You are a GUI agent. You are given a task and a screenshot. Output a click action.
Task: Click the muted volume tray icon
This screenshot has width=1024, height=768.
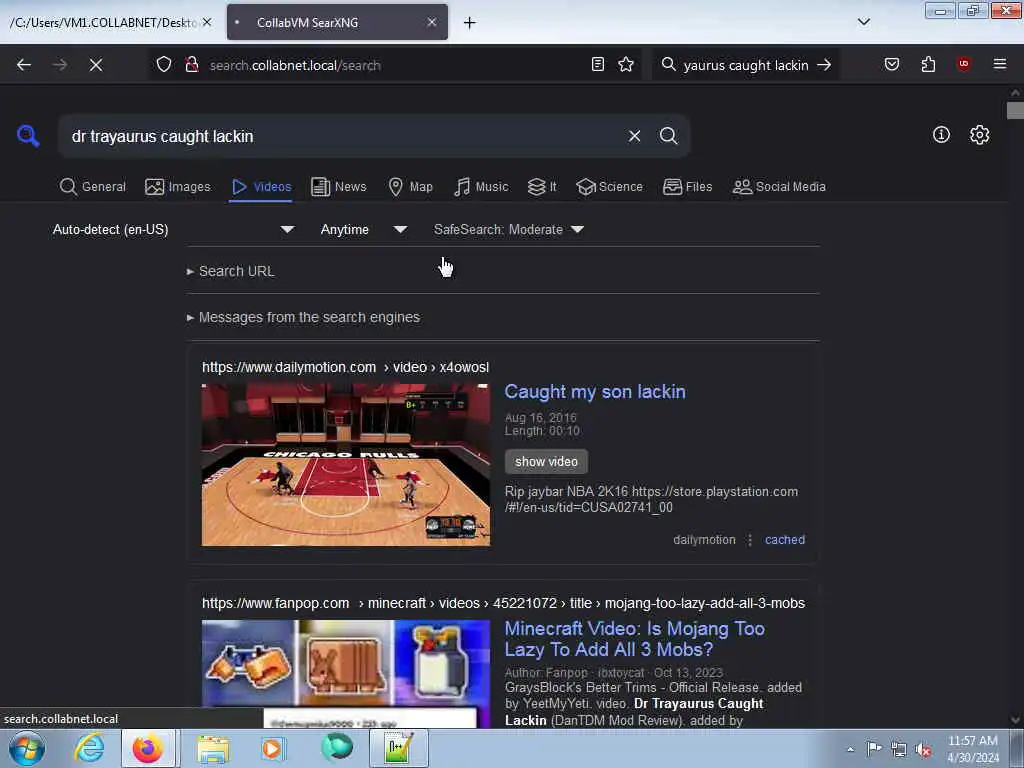[923, 750]
